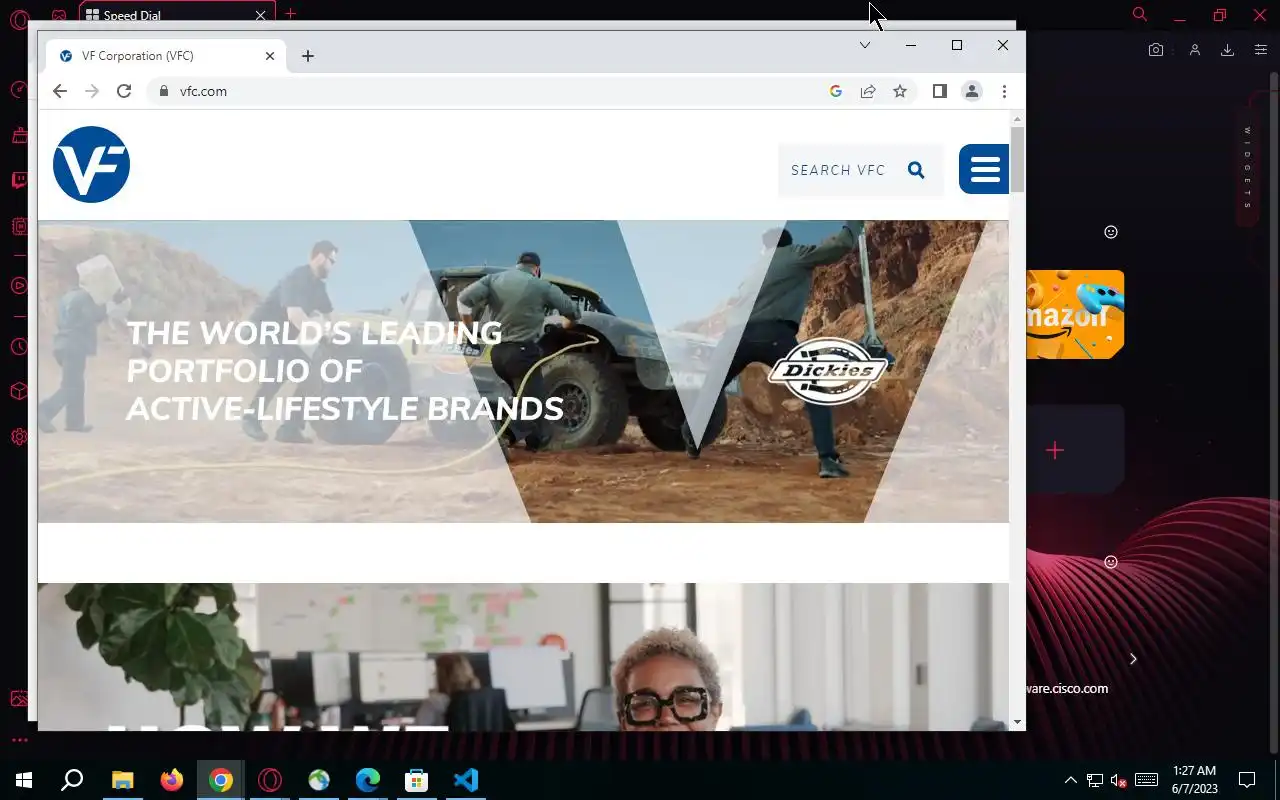This screenshot has height=800, width=1280.
Task: Open the Windows Start menu
Action: [24, 780]
